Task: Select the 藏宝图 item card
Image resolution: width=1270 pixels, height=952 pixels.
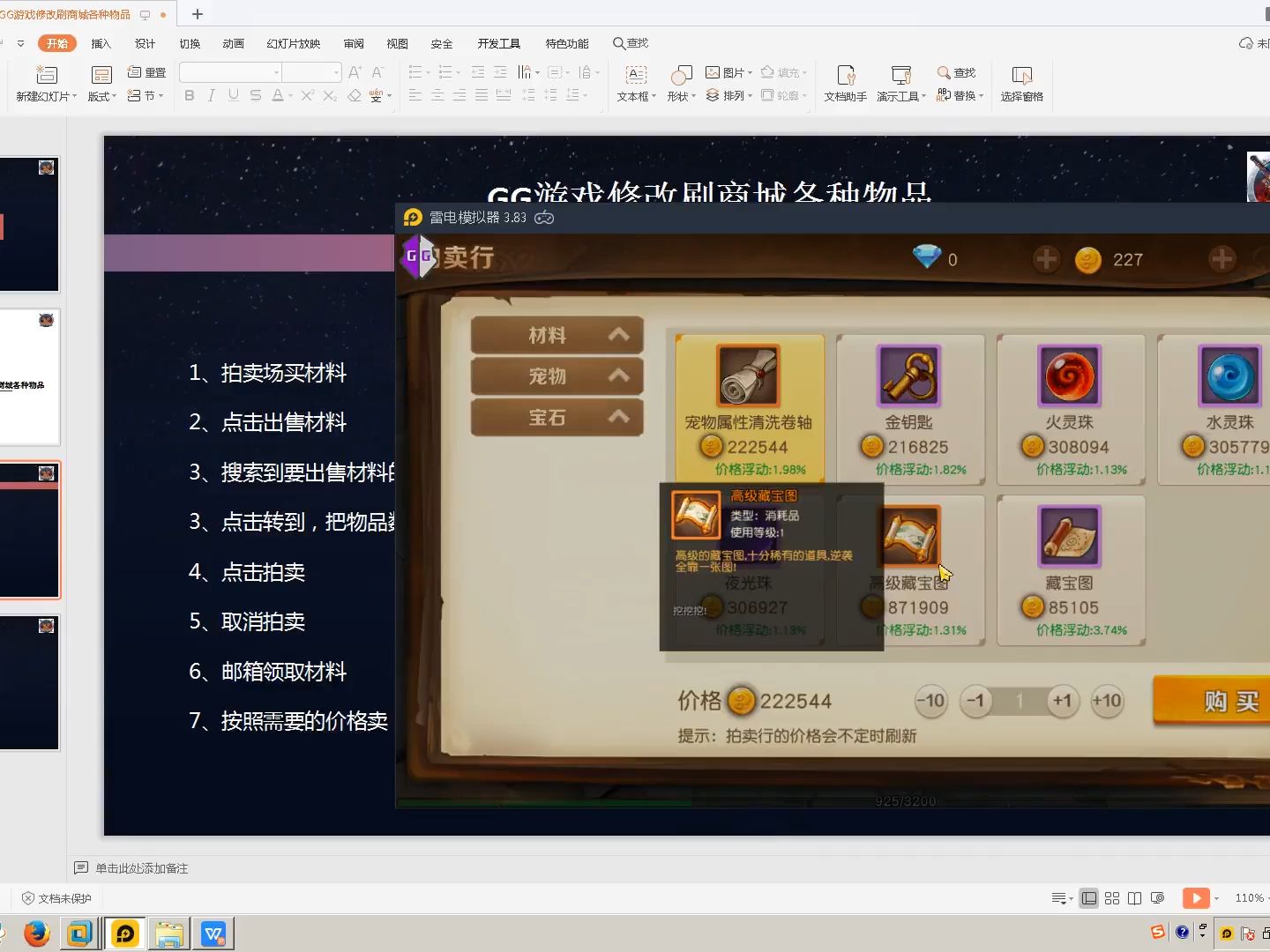Action: (1071, 570)
